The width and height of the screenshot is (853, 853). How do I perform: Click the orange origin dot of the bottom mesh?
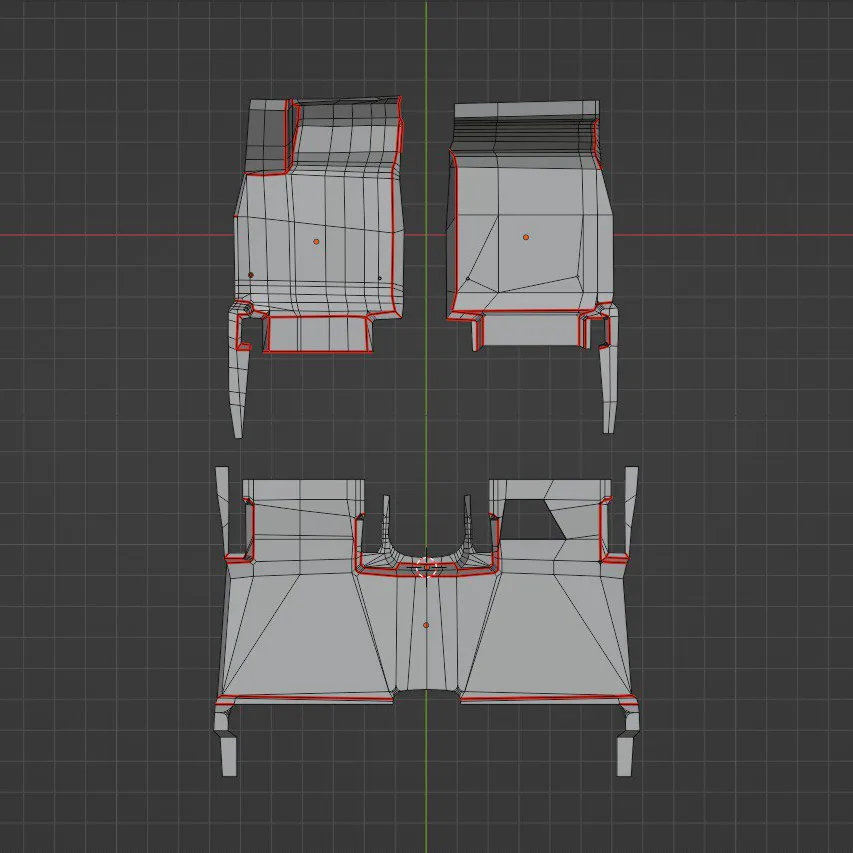(x=426, y=625)
